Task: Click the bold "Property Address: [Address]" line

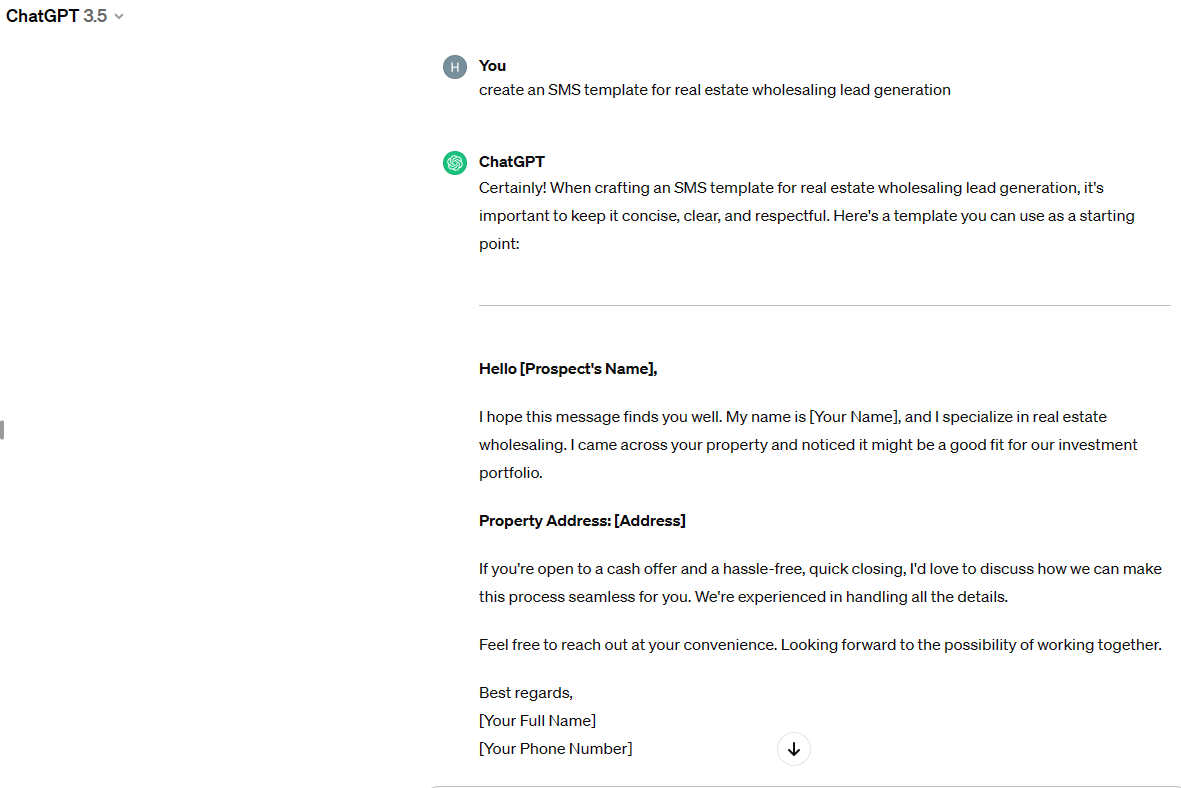Action: [582, 521]
